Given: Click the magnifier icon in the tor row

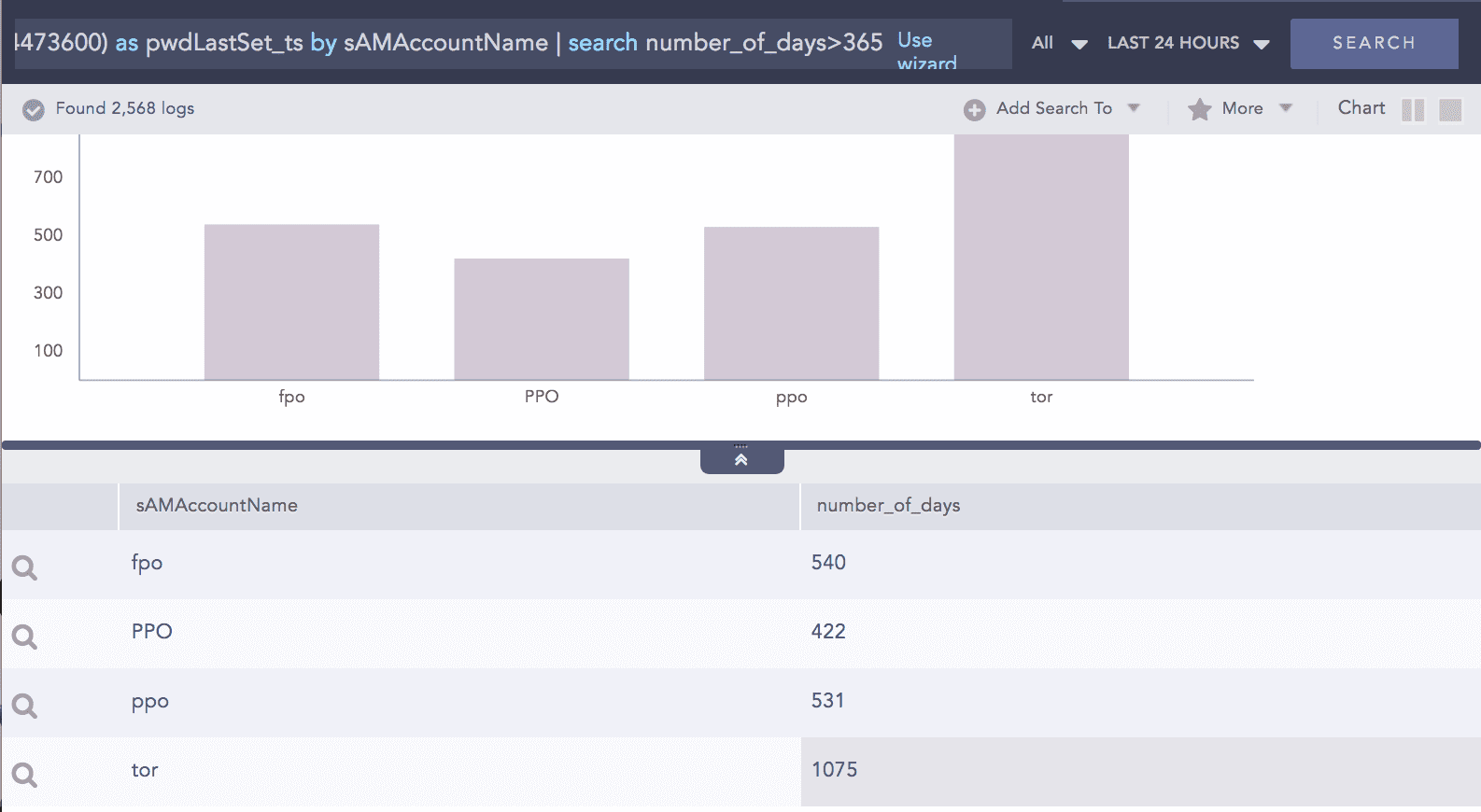Looking at the screenshot, I should pyautogui.click(x=24, y=775).
